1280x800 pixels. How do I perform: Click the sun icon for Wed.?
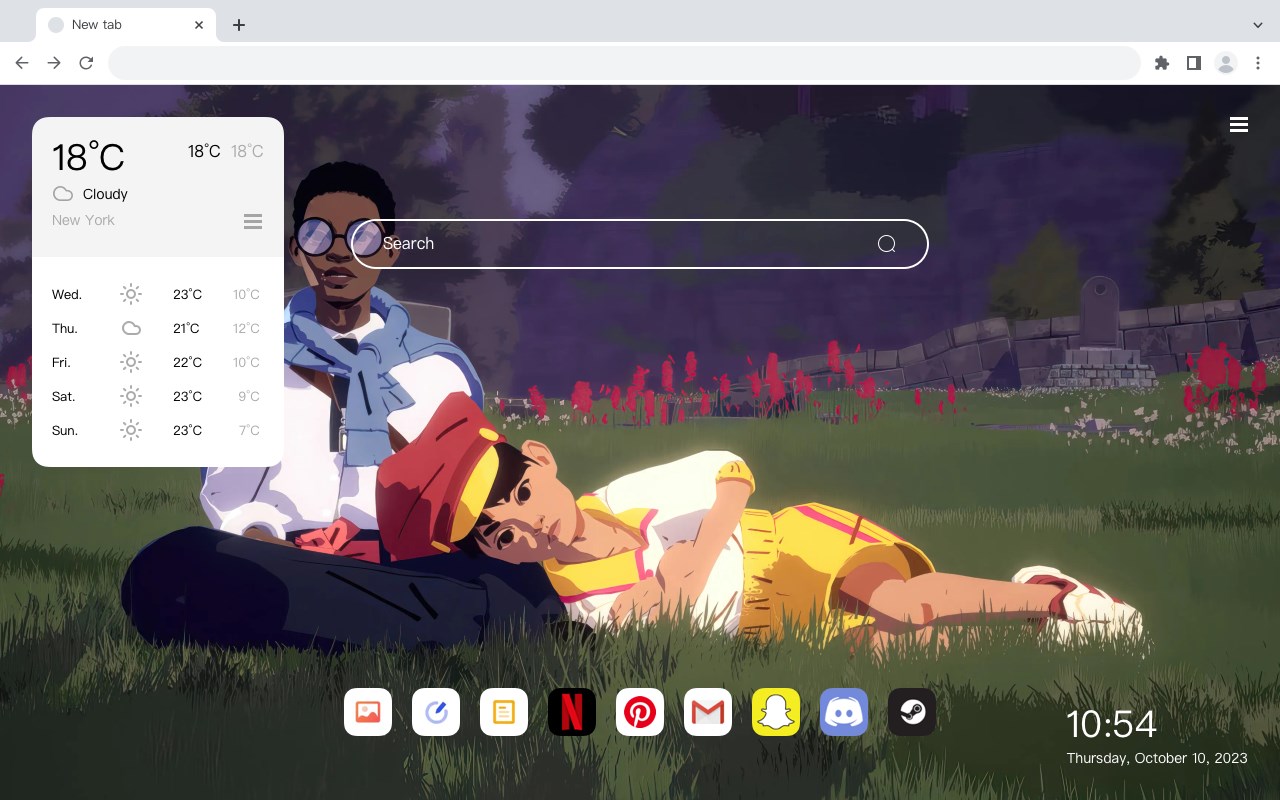(131, 294)
